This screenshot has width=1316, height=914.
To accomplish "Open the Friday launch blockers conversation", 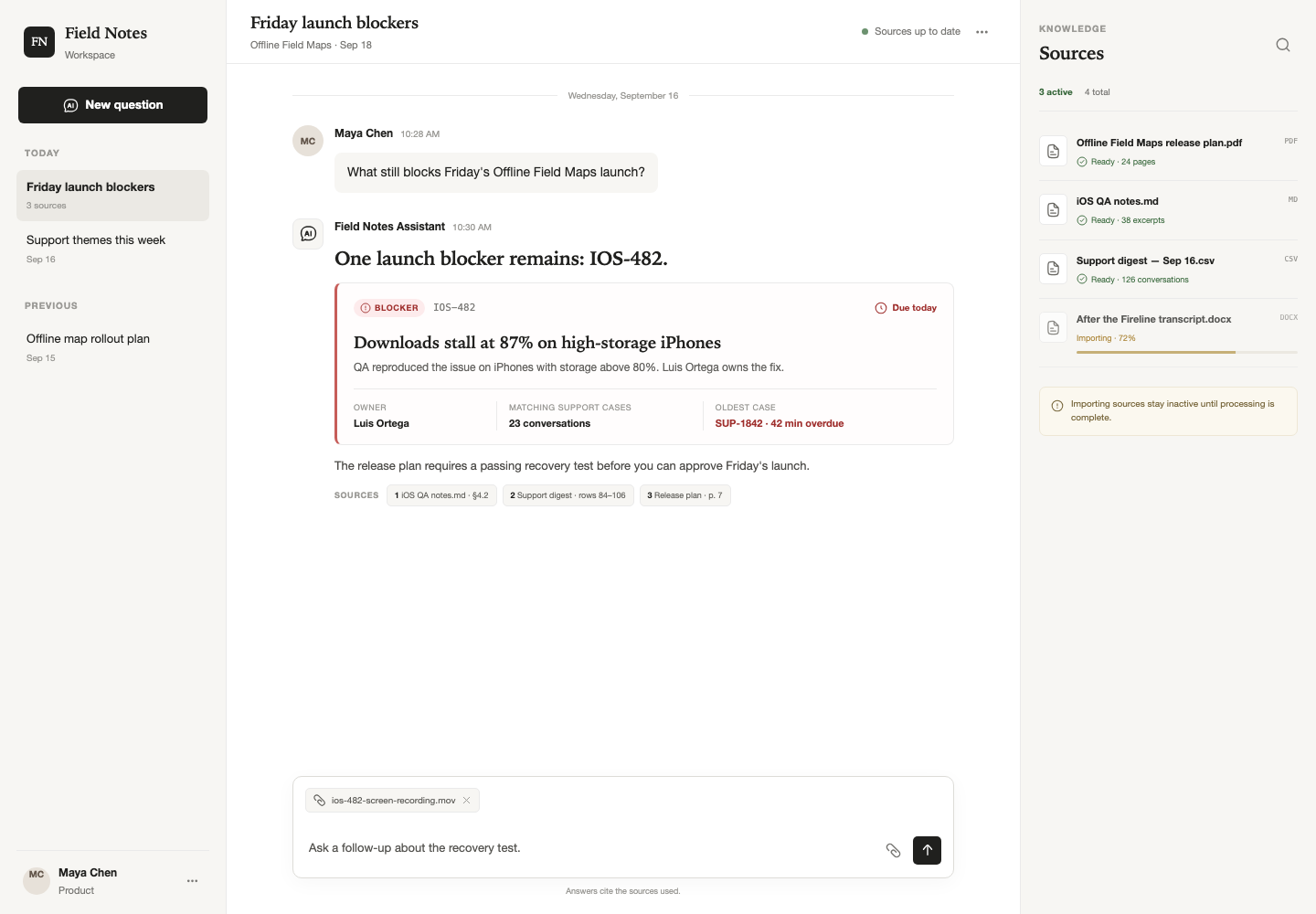I will [112, 196].
